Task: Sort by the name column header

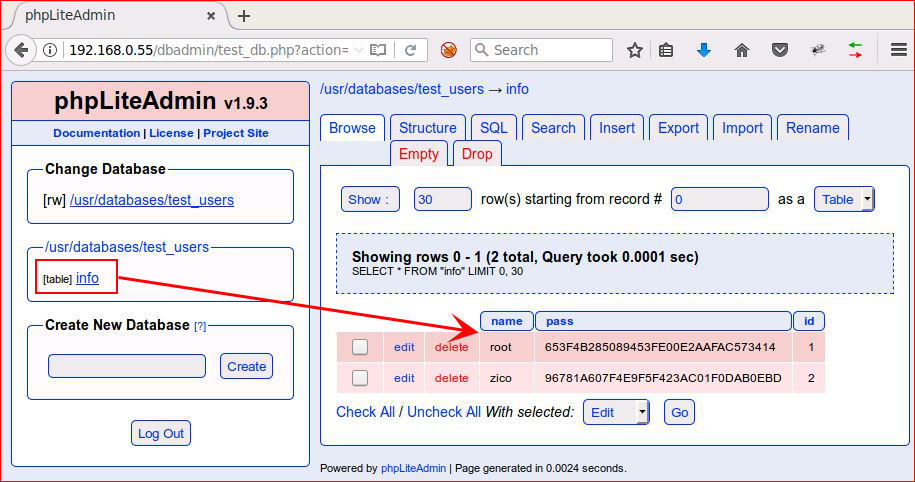Action: 507,321
